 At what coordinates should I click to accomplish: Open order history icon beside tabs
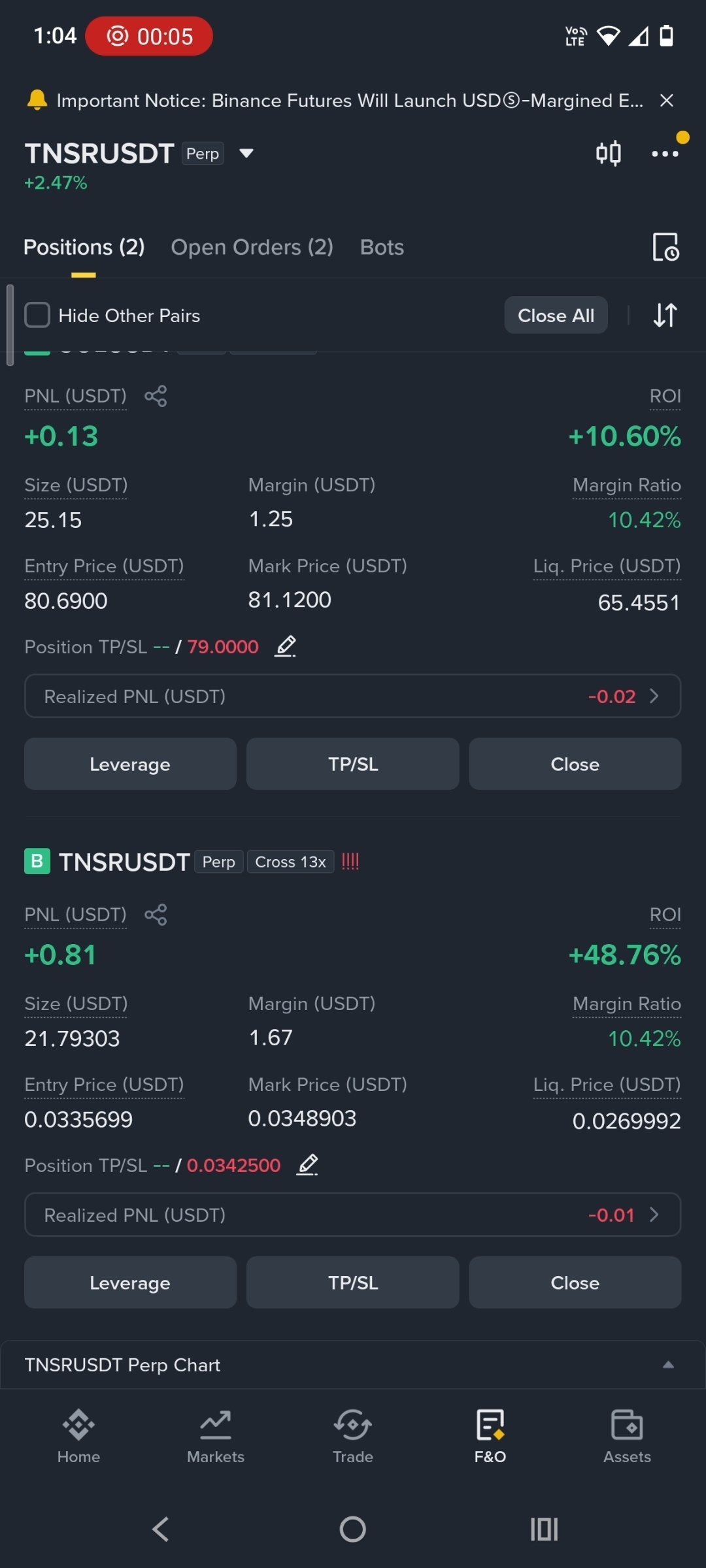pos(665,247)
